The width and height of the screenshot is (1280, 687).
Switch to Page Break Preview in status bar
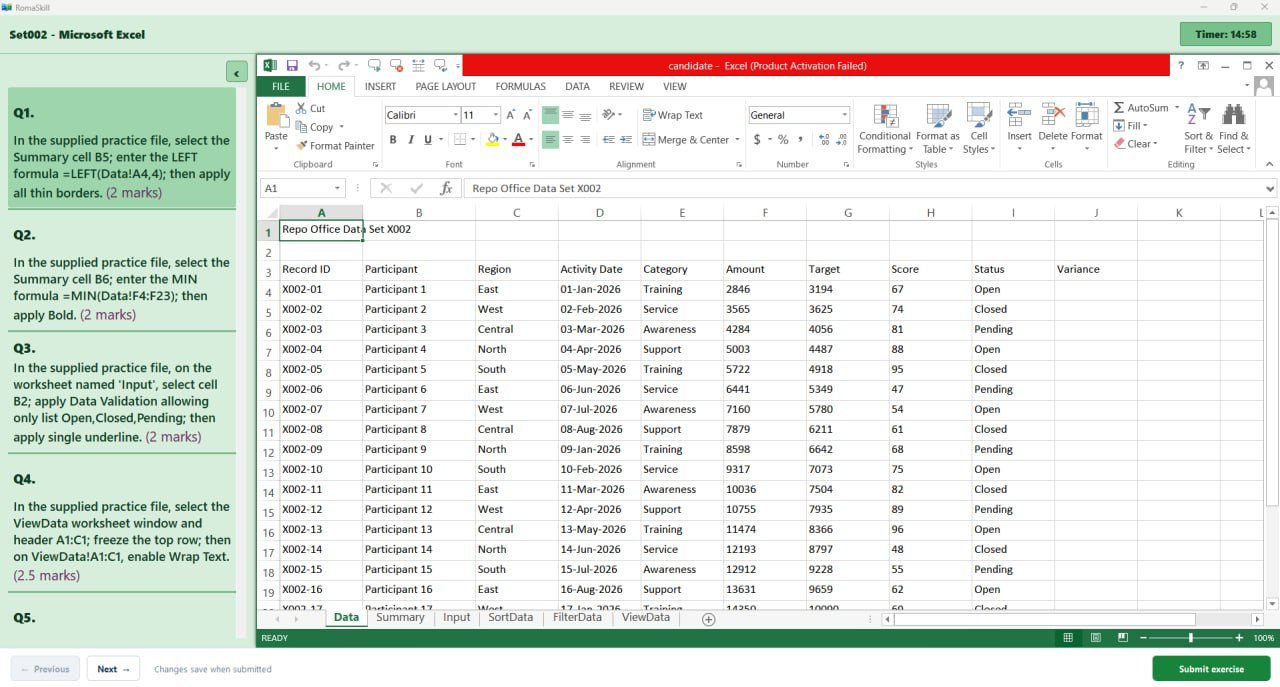tap(1123, 638)
